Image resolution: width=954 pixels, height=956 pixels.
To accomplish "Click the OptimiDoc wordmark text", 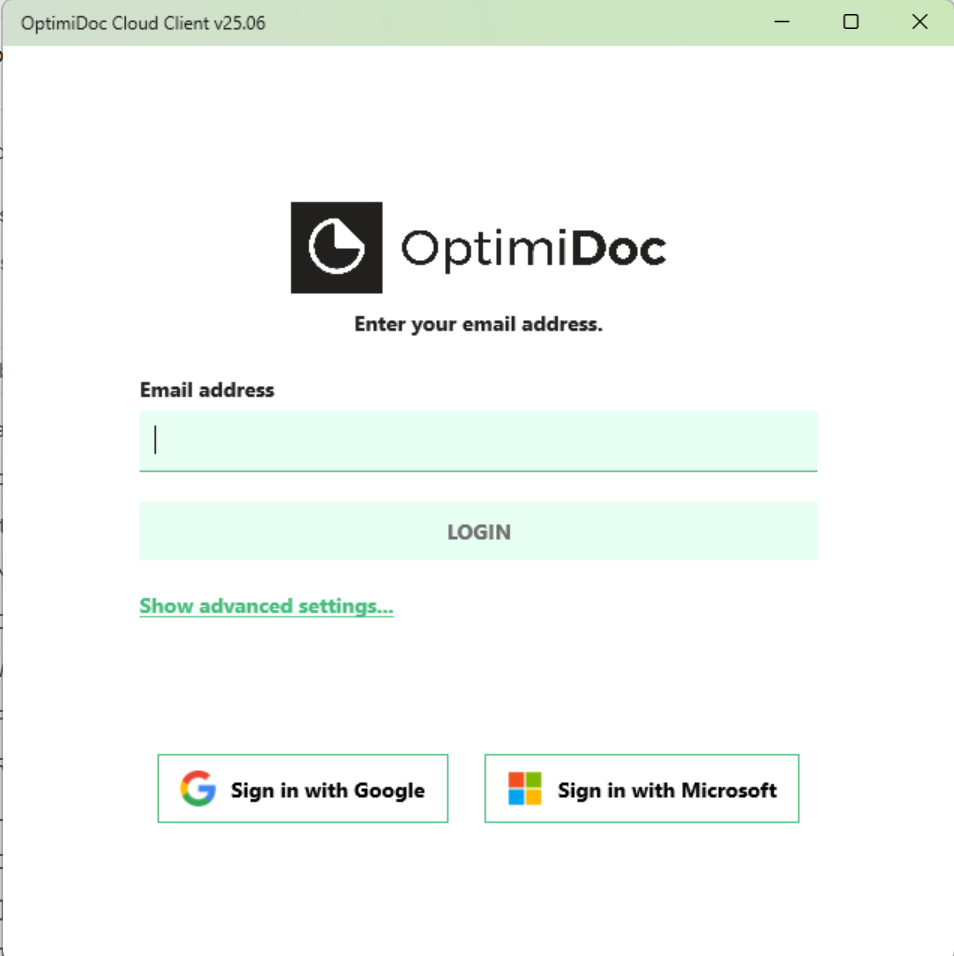I will pos(532,248).
